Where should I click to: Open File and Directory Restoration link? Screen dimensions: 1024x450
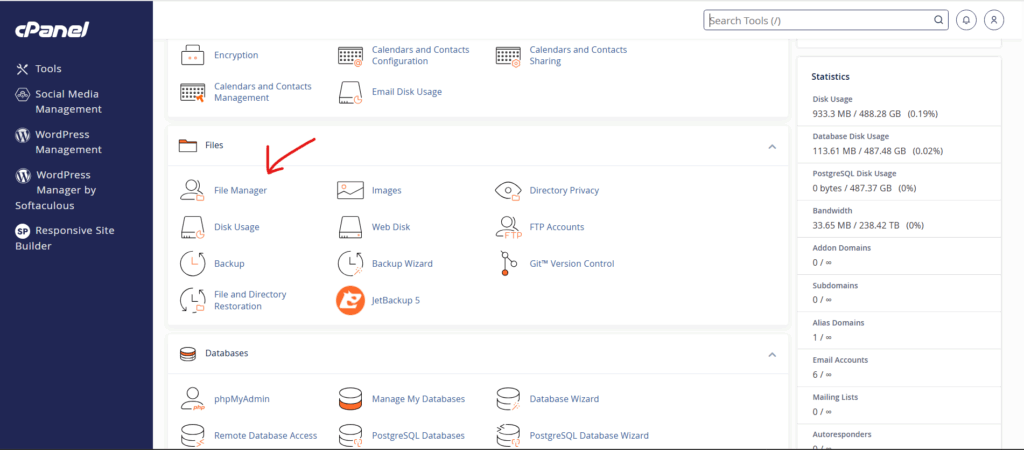(x=250, y=300)
